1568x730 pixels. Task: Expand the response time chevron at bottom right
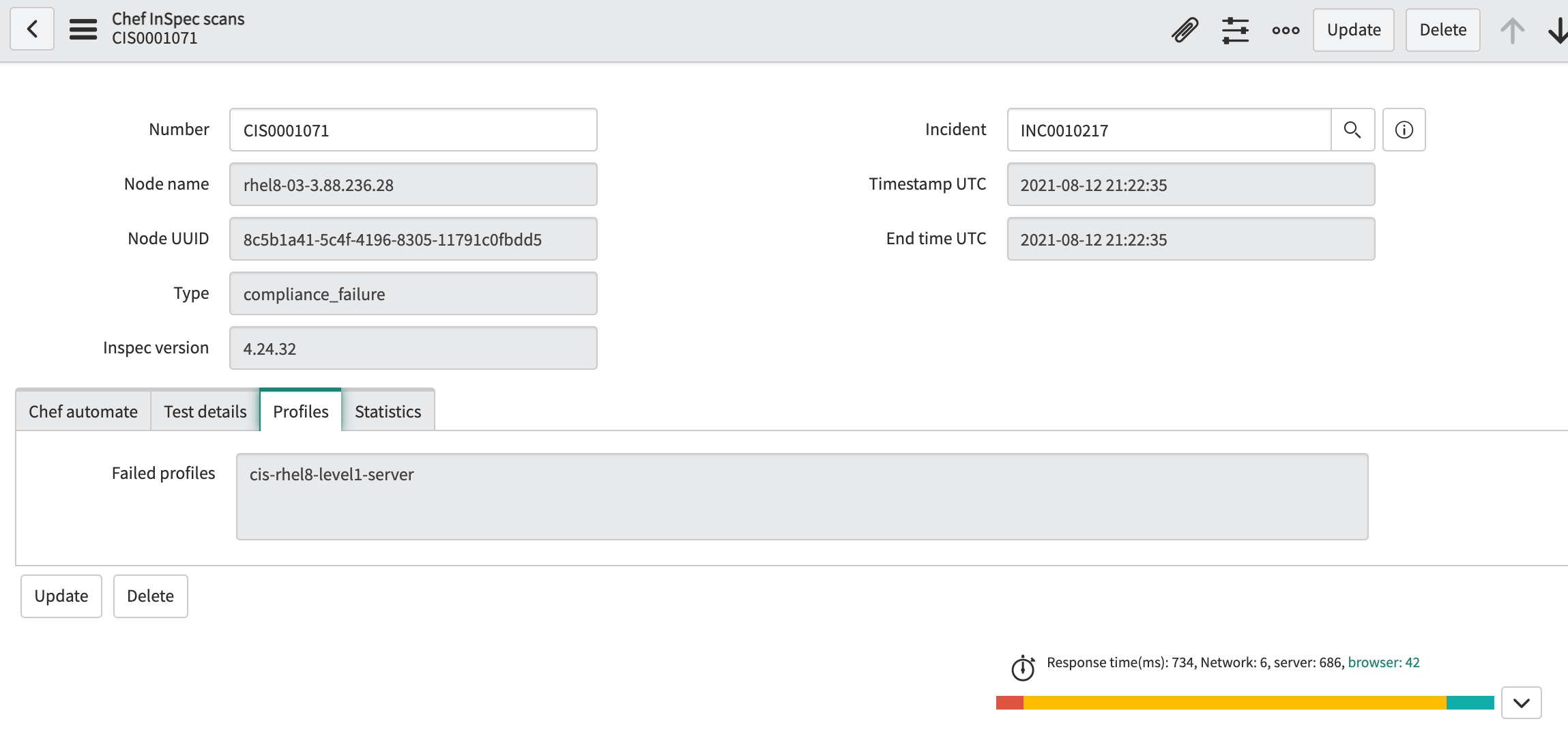(x=1521, y=703)
